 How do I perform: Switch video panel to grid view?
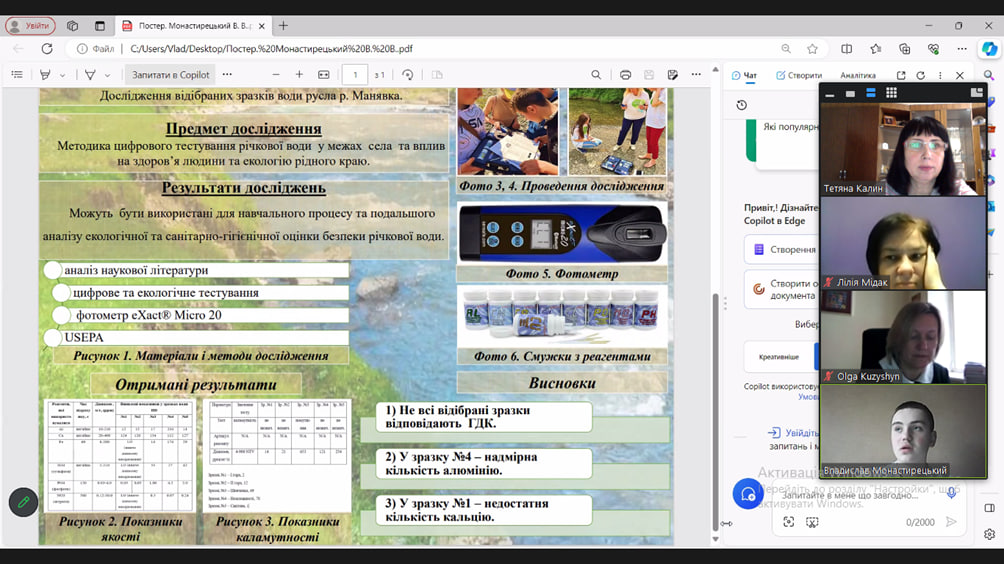coord(891,93)
